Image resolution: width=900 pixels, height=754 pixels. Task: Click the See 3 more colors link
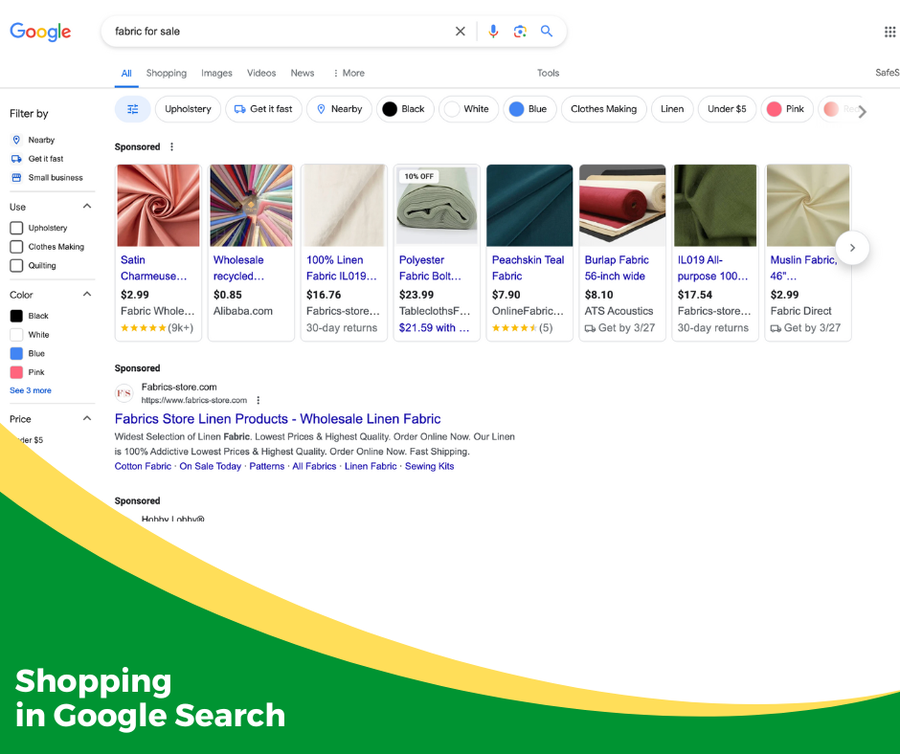click(x=30, y=390)
